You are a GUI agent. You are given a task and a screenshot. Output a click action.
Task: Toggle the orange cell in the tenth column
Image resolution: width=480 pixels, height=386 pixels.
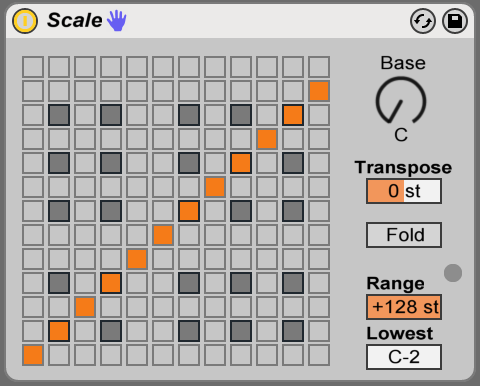pyautogui.click(x=267, y=139)
